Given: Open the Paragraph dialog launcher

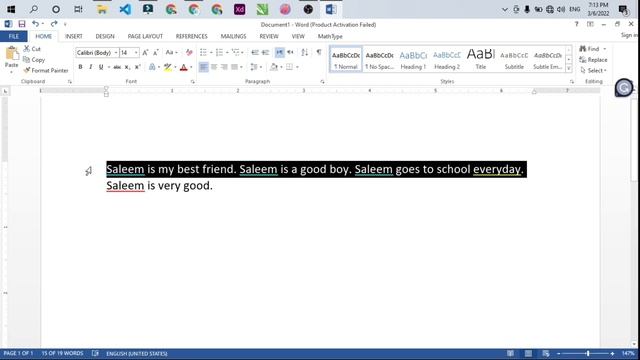Looking at the screenshot, I should click(322, 82).
